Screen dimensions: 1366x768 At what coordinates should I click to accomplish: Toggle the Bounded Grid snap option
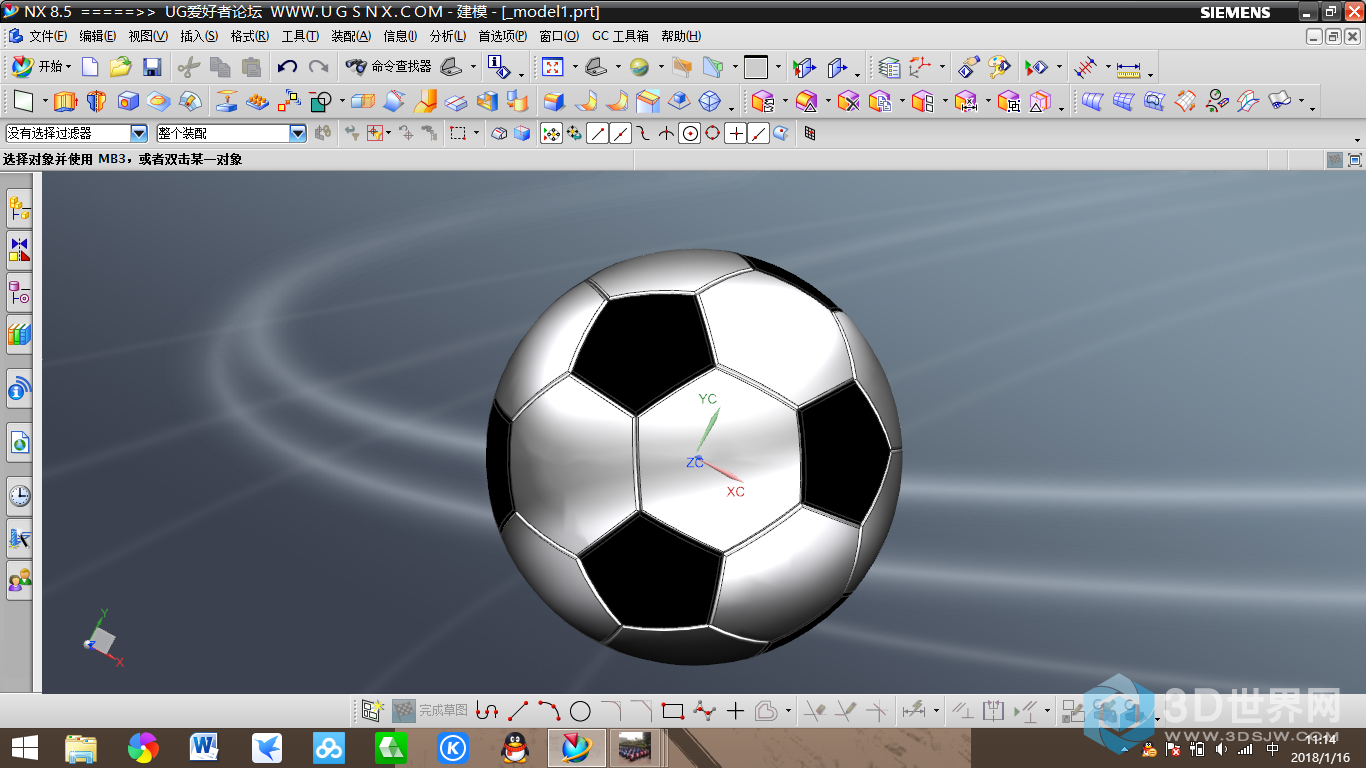pos(810,133)
